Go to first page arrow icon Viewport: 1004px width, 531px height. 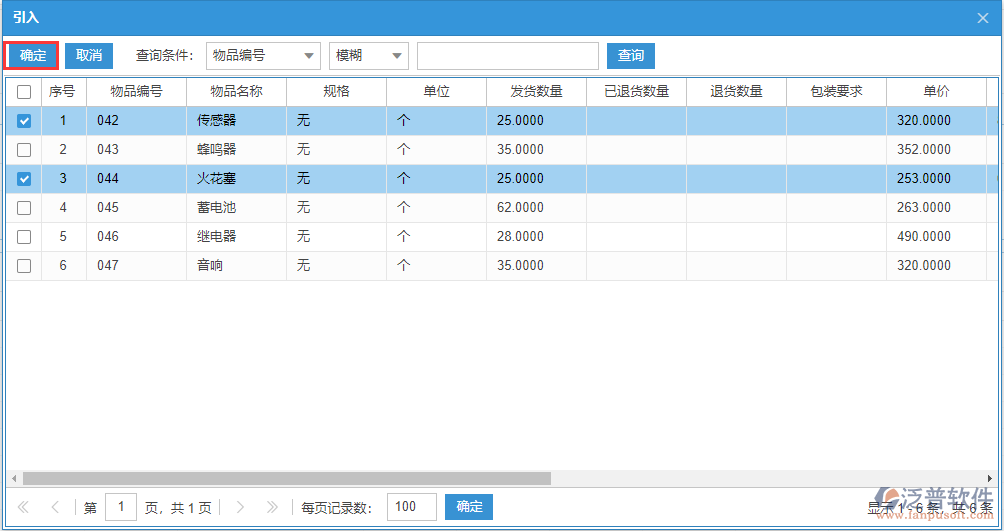pos(23,507)
